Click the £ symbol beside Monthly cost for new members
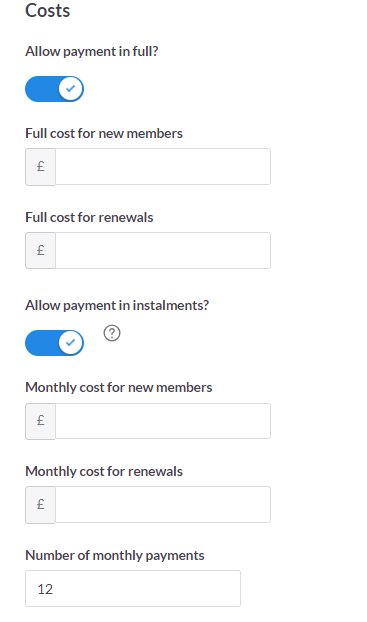The height and width of the screenshot is (622, 367). click(x=40, y=421)
